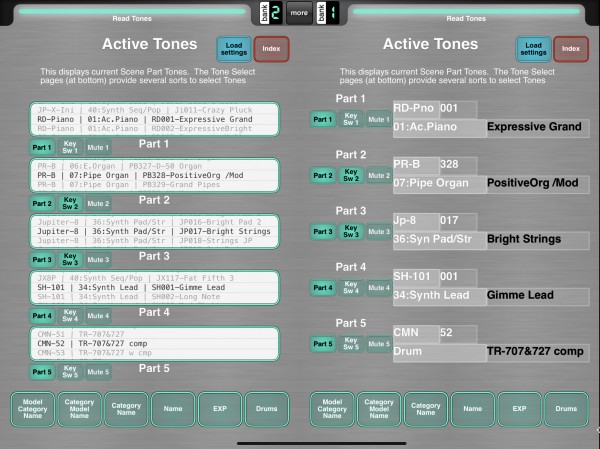The image size is (600, 449).
Task: Click the 328 tone number field
Action: point(458,165)
